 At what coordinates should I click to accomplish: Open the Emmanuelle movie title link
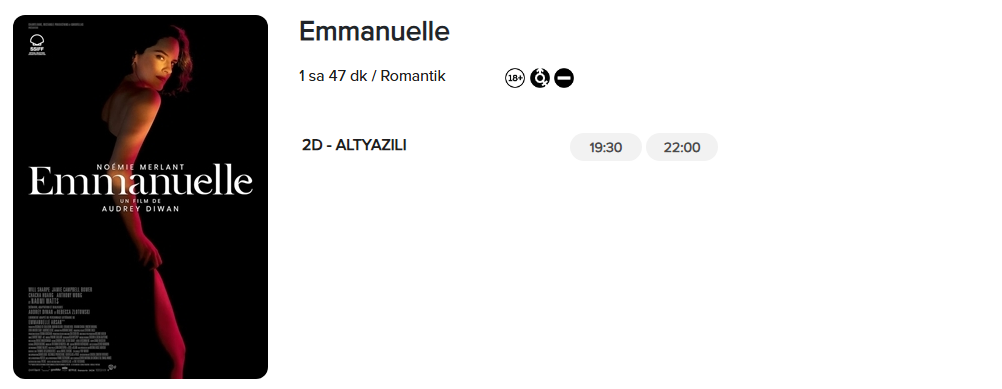[x=374, y=31]
